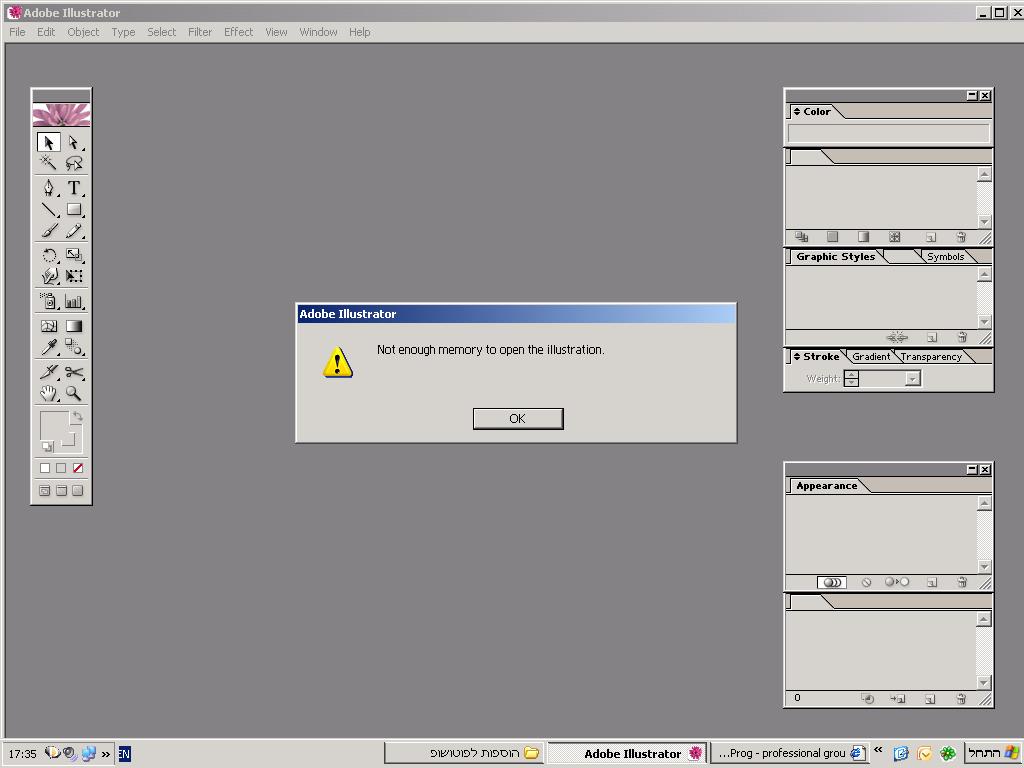The image size is (1024, 768).
Task: Select the Hand tool
Action: [x=49, y=393]
